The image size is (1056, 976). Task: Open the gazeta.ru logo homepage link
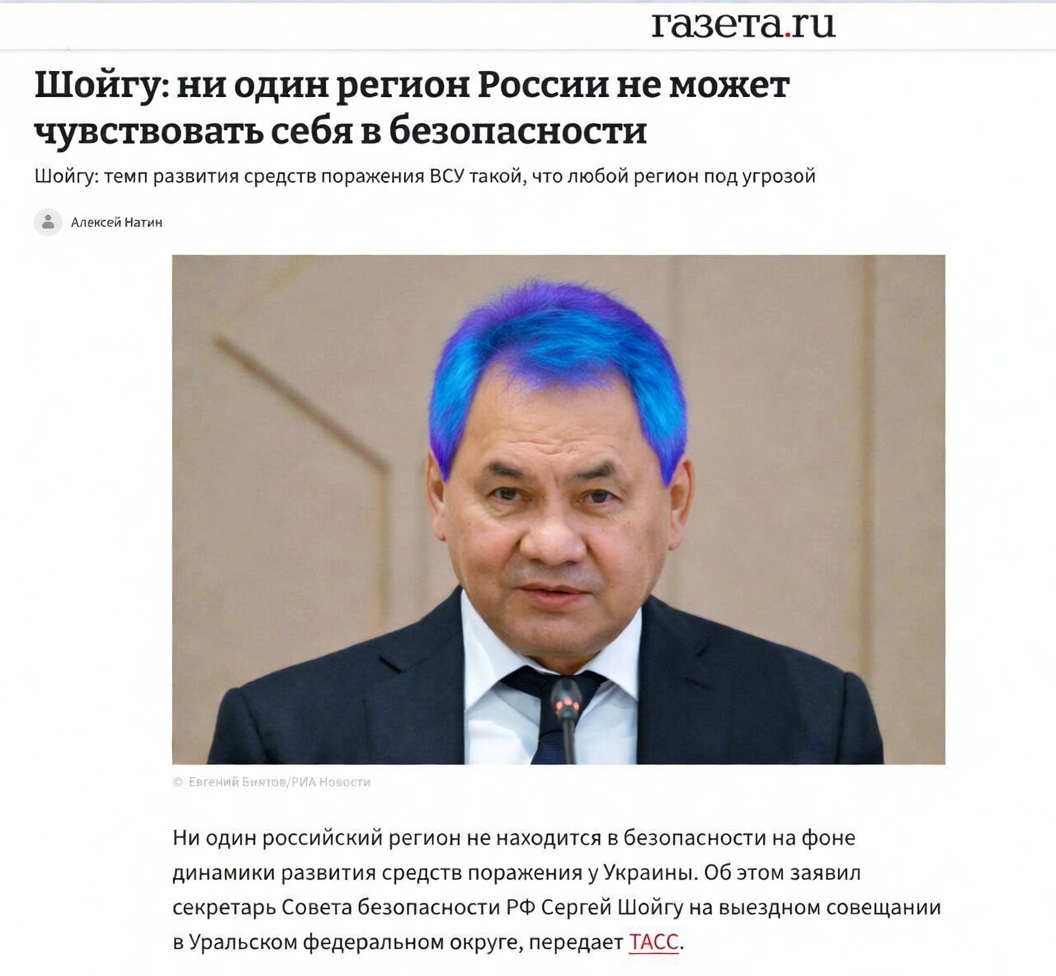click(x=744, y=26)
